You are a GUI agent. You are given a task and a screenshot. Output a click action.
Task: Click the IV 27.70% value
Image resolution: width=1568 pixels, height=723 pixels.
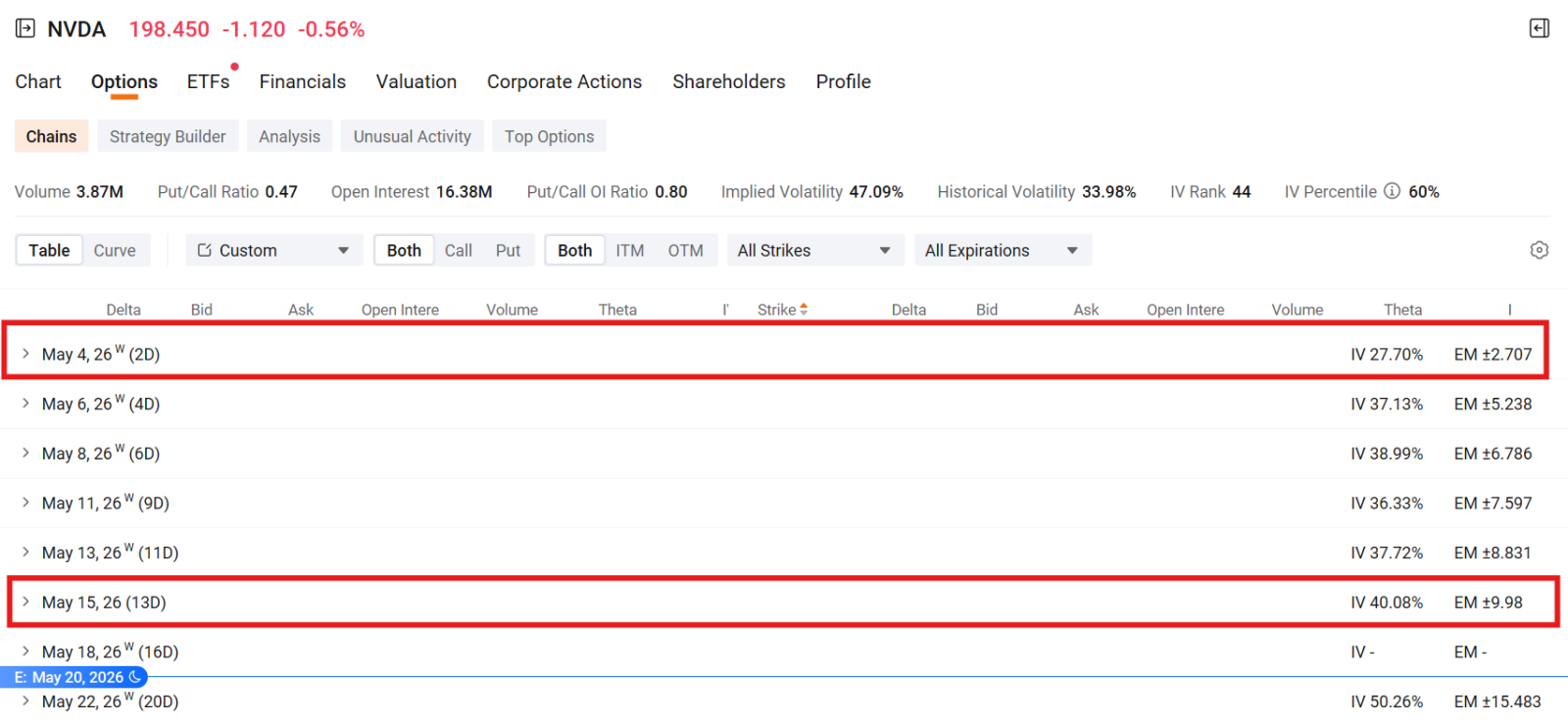point(1387,354)
